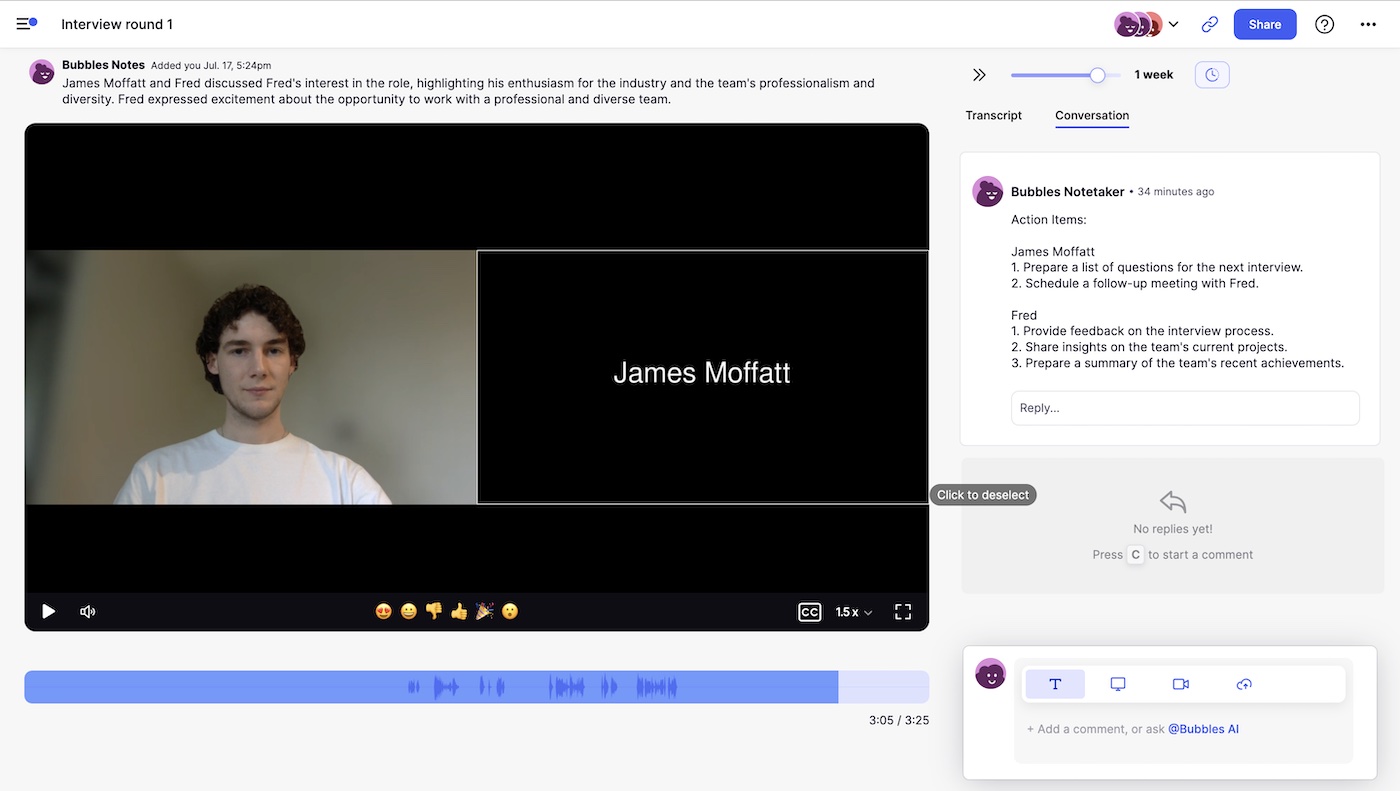Screen dimensions: 1400x791
Task: React with thumbs down emoji
Action: tap(434, 611)
